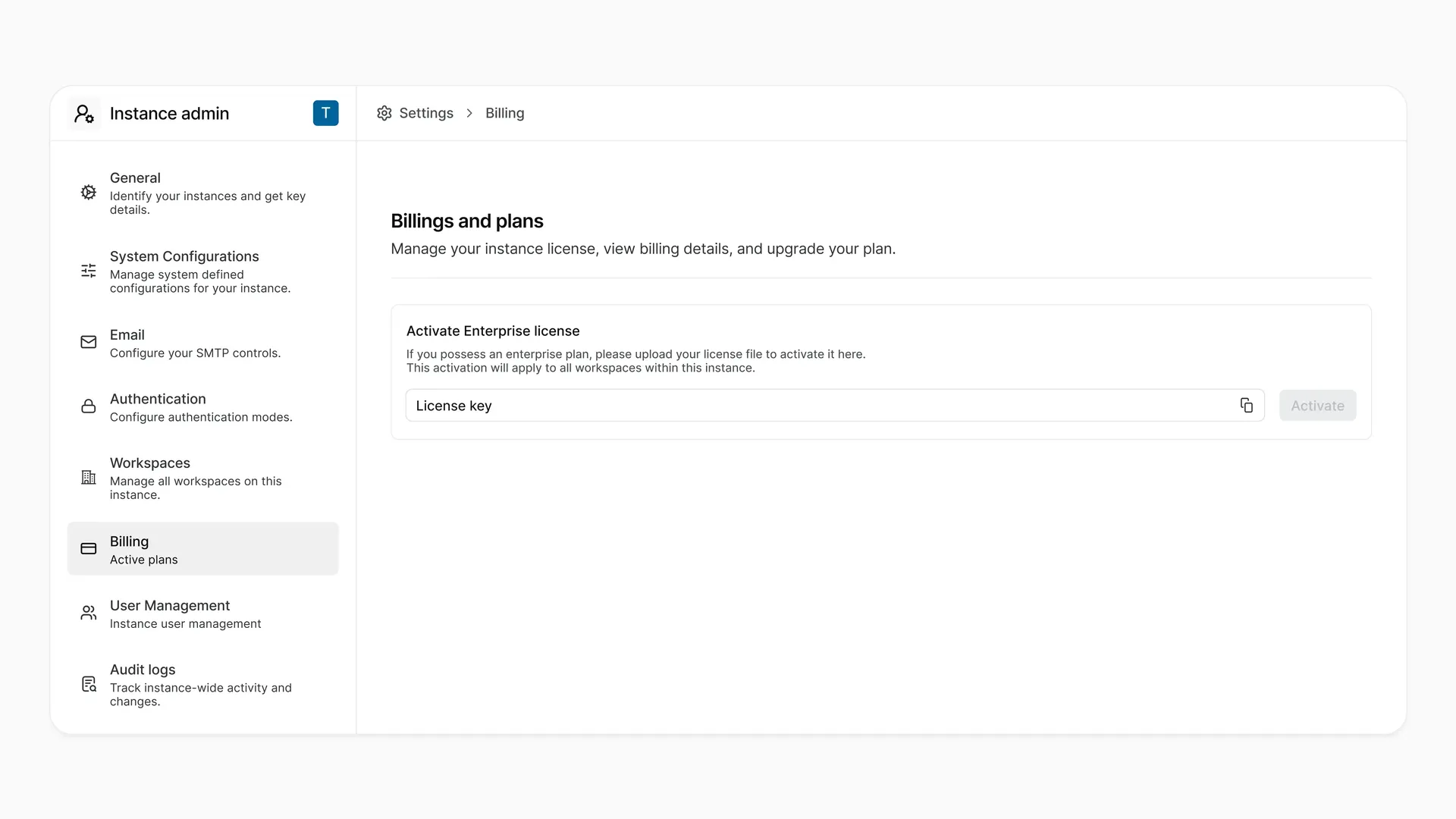This screenshot has width=1456, height=819.
Task: Click the 'Instance admin' header title
Action: (x=169, y=114)
